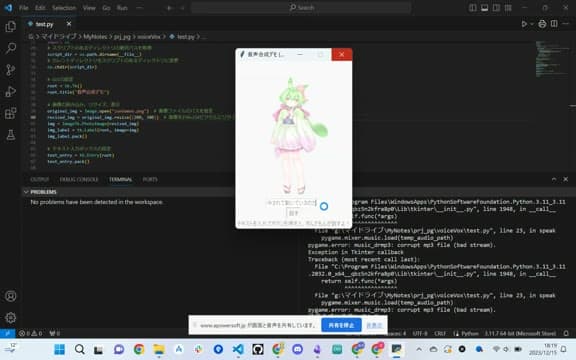Open the Search view in activity bar
576x360 pixels.
click(x=11, y=48)
